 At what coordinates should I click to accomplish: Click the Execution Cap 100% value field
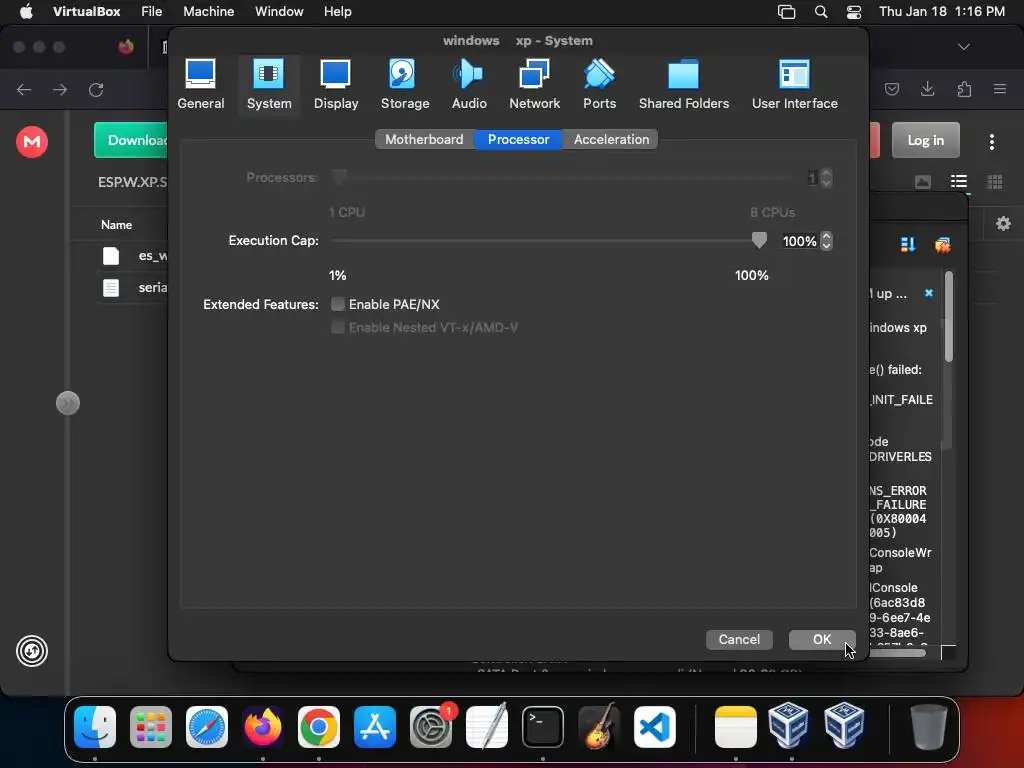pyautogui.click(x=799, y=241)
